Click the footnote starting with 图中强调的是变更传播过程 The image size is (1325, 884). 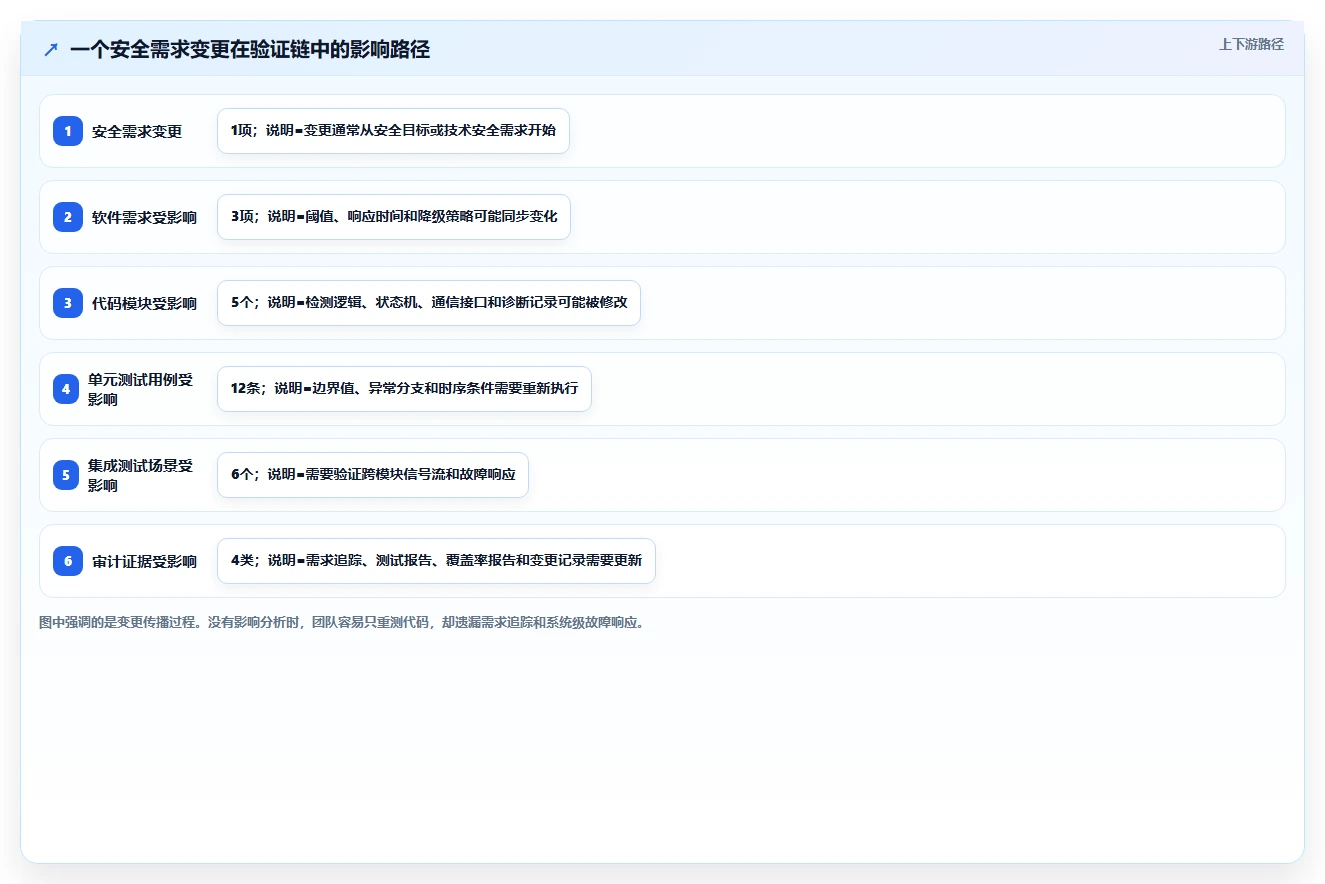point(343,622)
